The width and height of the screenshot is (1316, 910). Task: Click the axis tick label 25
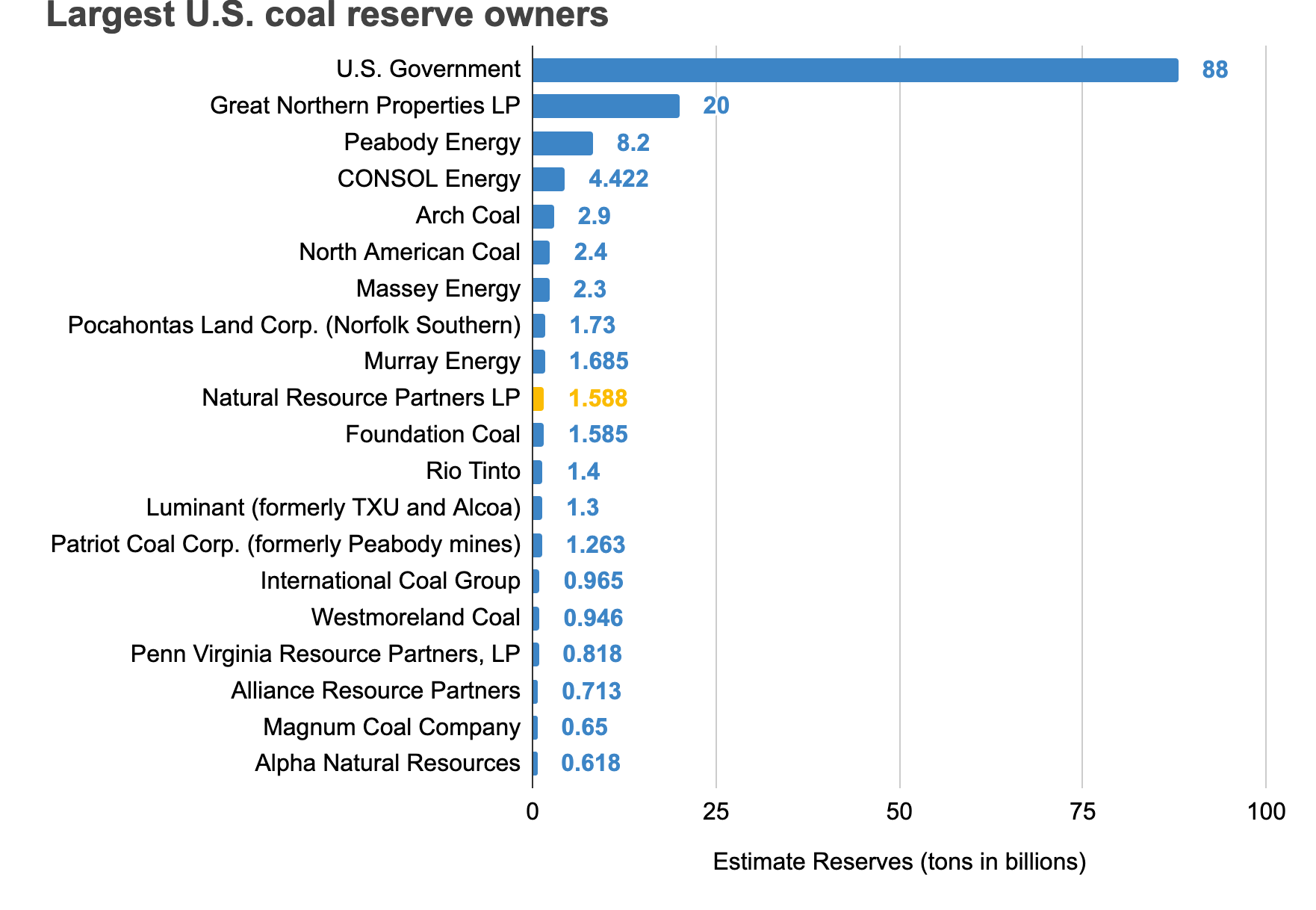716,812
